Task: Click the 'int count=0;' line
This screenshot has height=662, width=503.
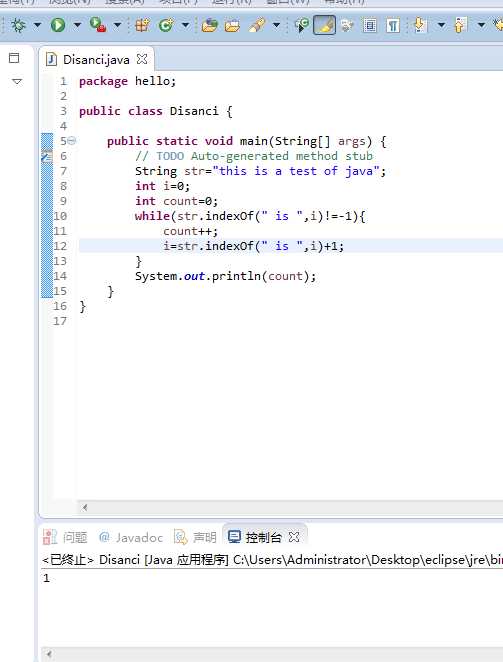Action: point(177,201)
